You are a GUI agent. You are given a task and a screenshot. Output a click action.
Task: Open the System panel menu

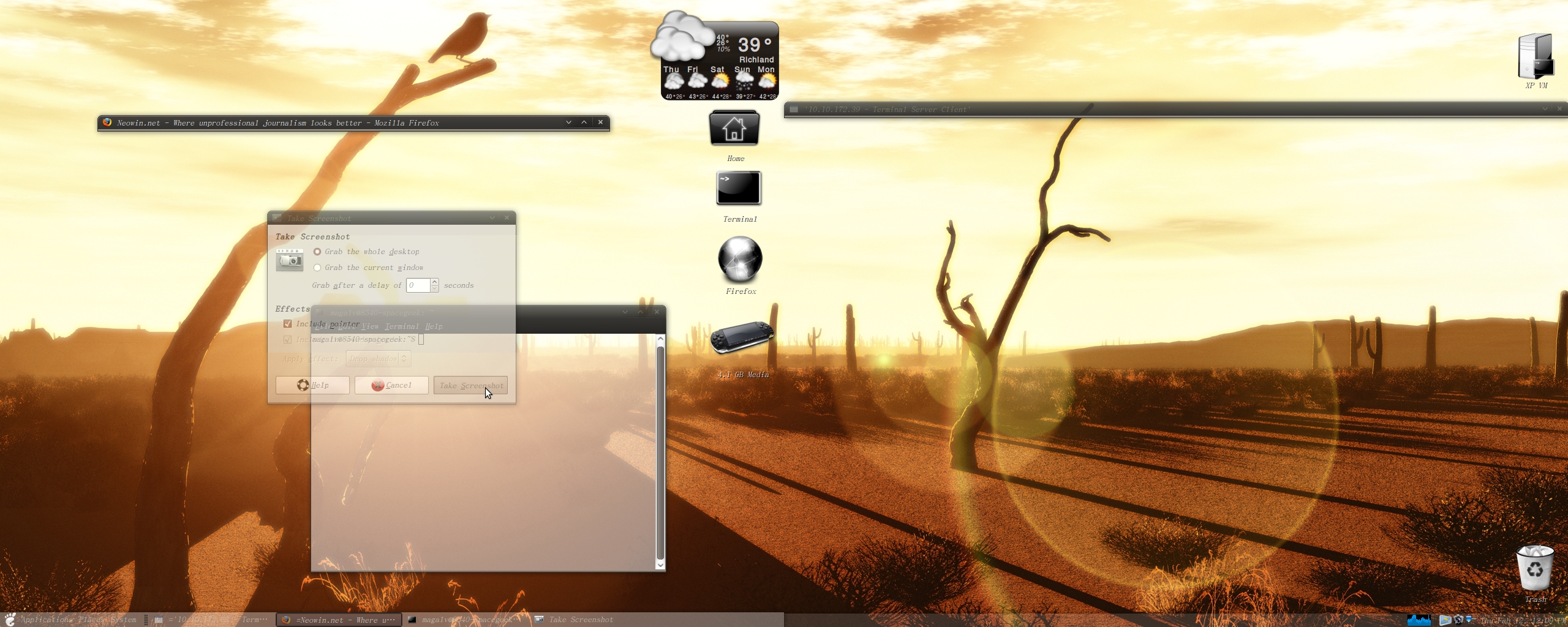(x=123, y=620)
